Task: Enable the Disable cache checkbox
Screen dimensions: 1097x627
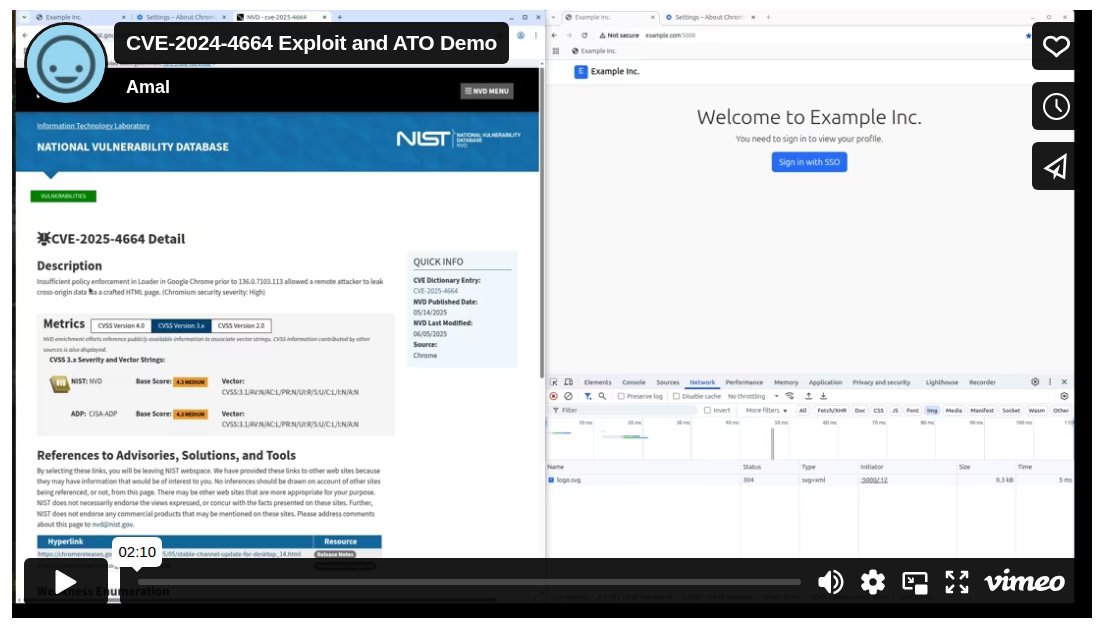Action: [677, 396]
